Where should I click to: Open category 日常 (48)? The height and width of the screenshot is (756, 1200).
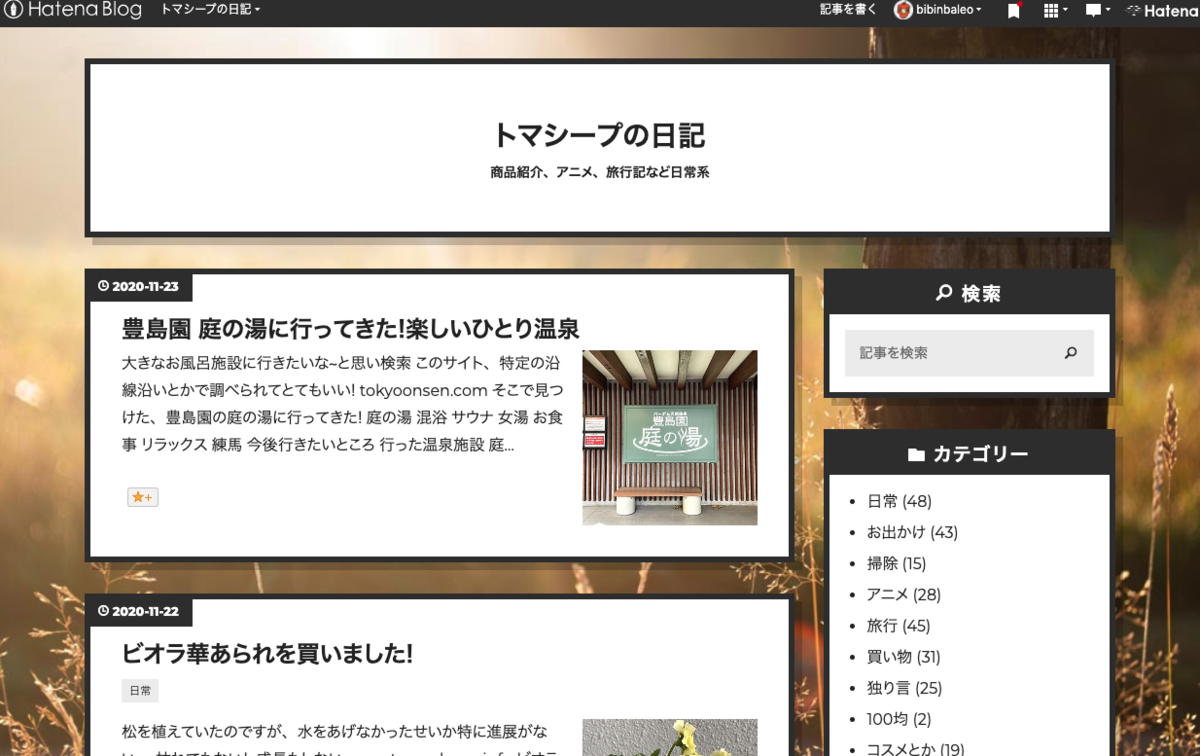point(899,501)
